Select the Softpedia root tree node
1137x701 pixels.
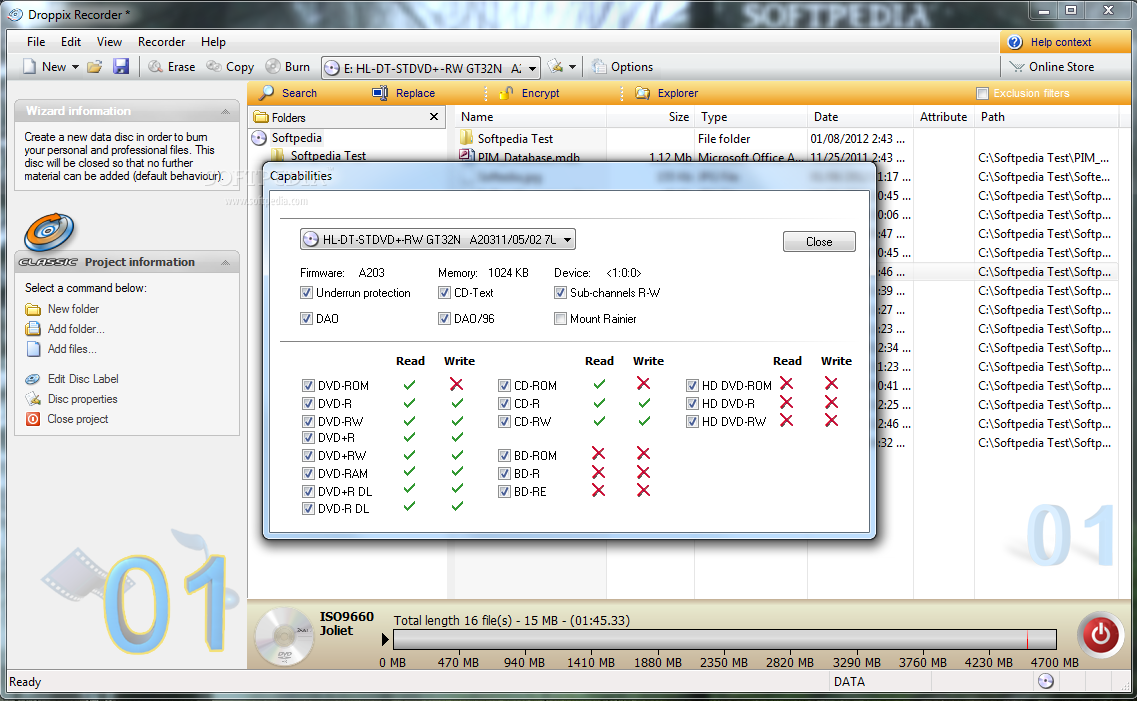click(x=297, y=138)
